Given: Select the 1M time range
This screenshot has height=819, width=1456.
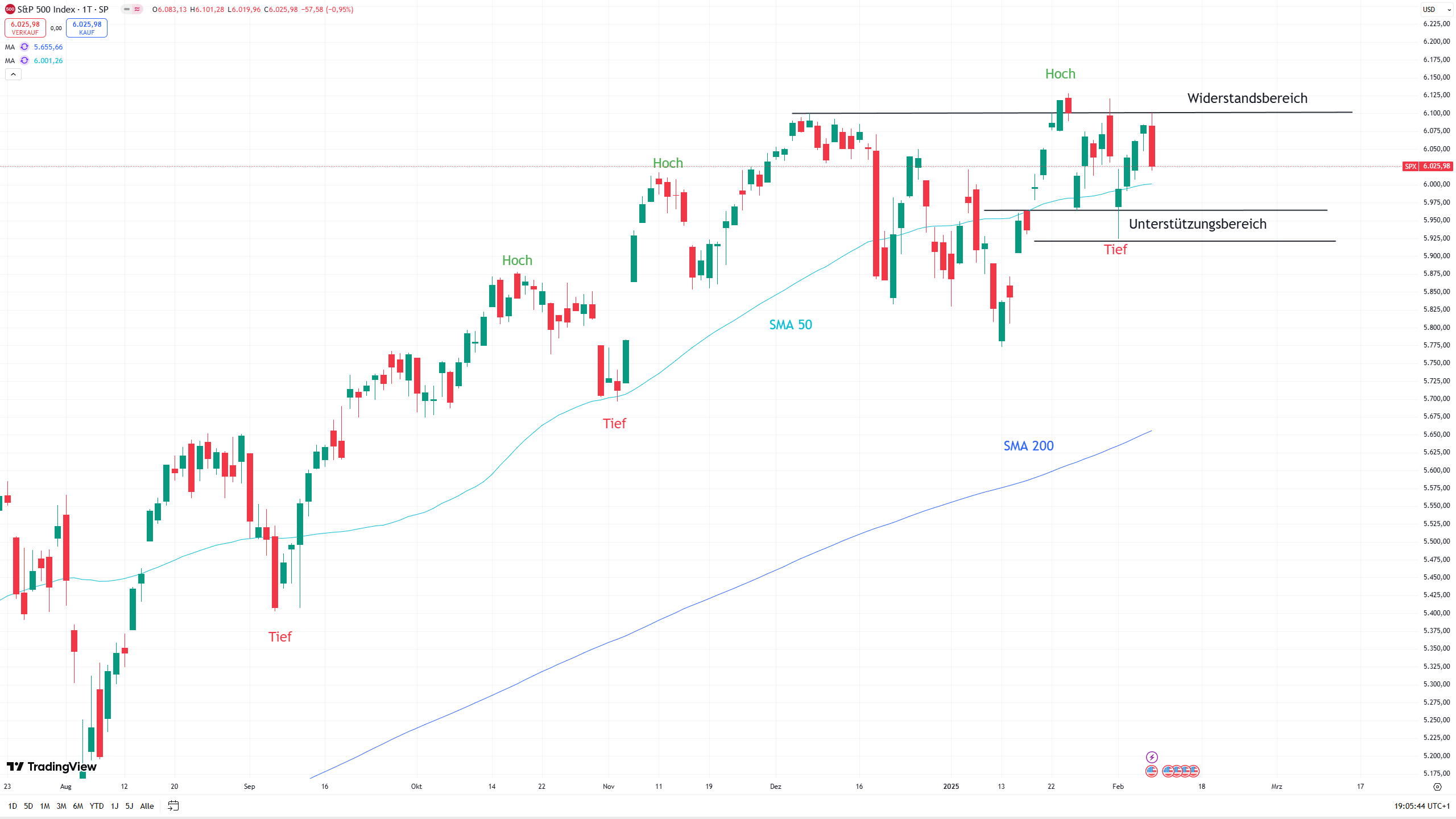Looking at the screenshot, I should coord(45,806).
